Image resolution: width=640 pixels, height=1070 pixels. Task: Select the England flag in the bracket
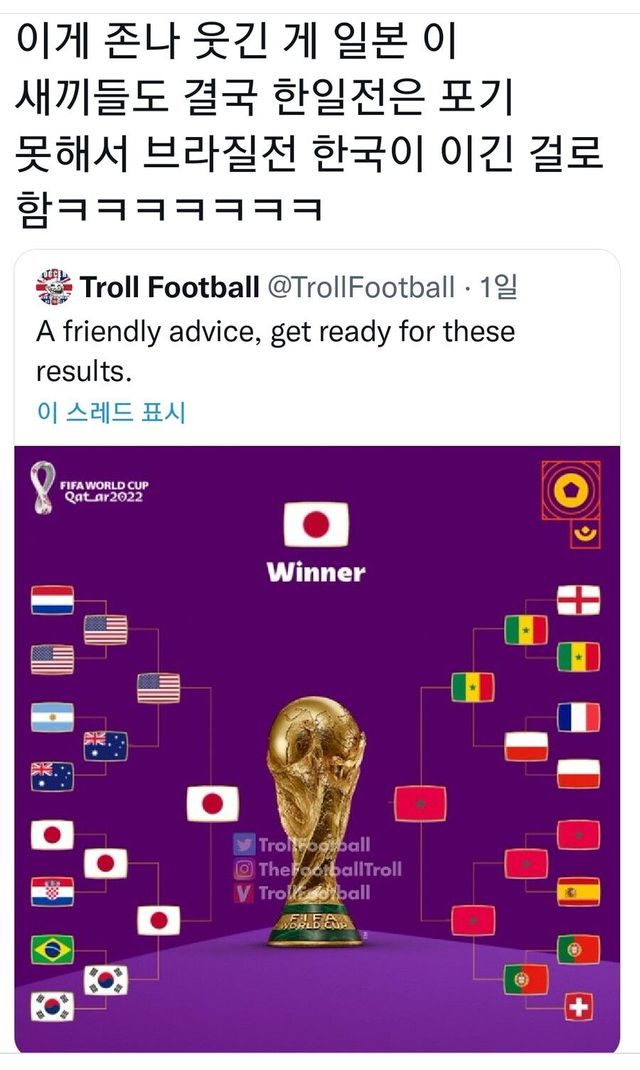[578, 600]
